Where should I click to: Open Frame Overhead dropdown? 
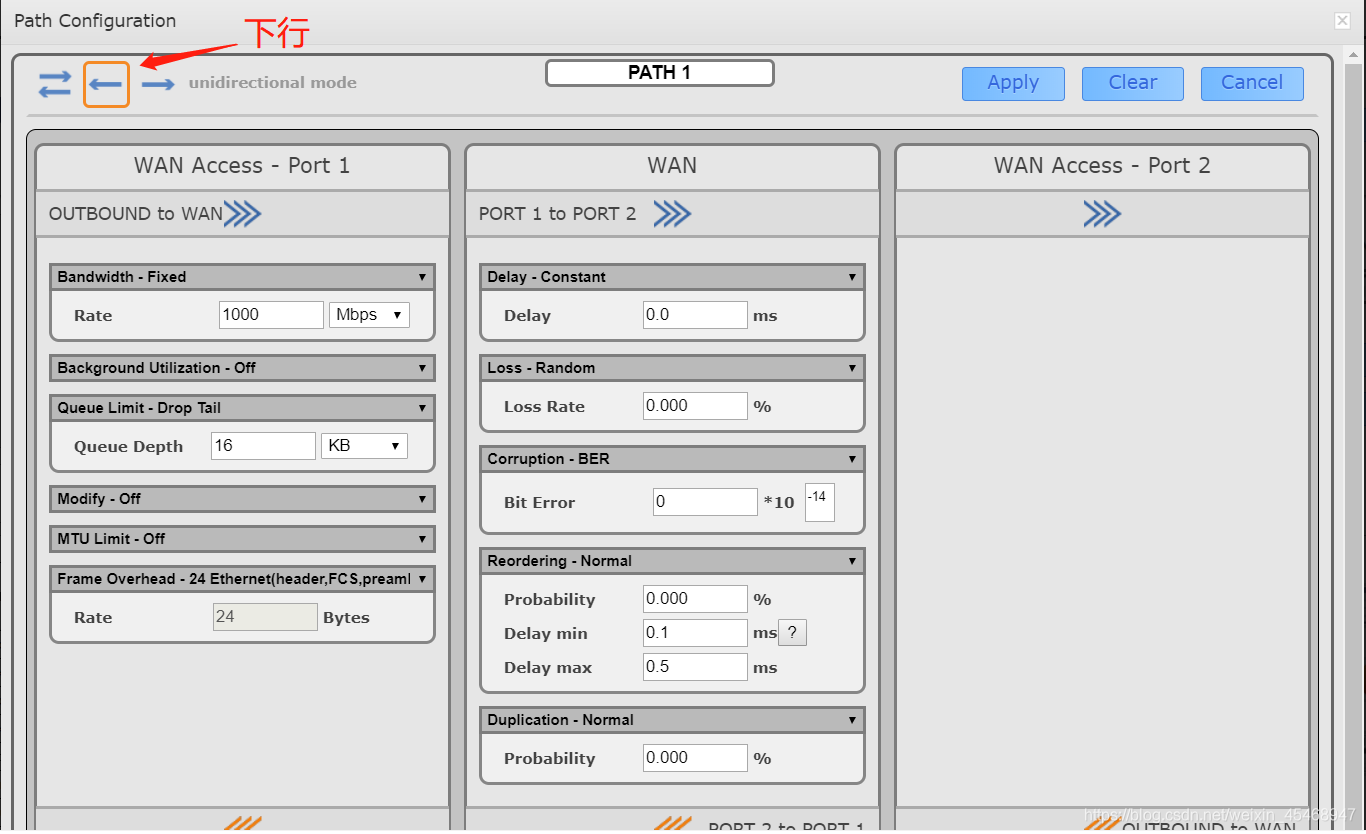pos(242,579)
